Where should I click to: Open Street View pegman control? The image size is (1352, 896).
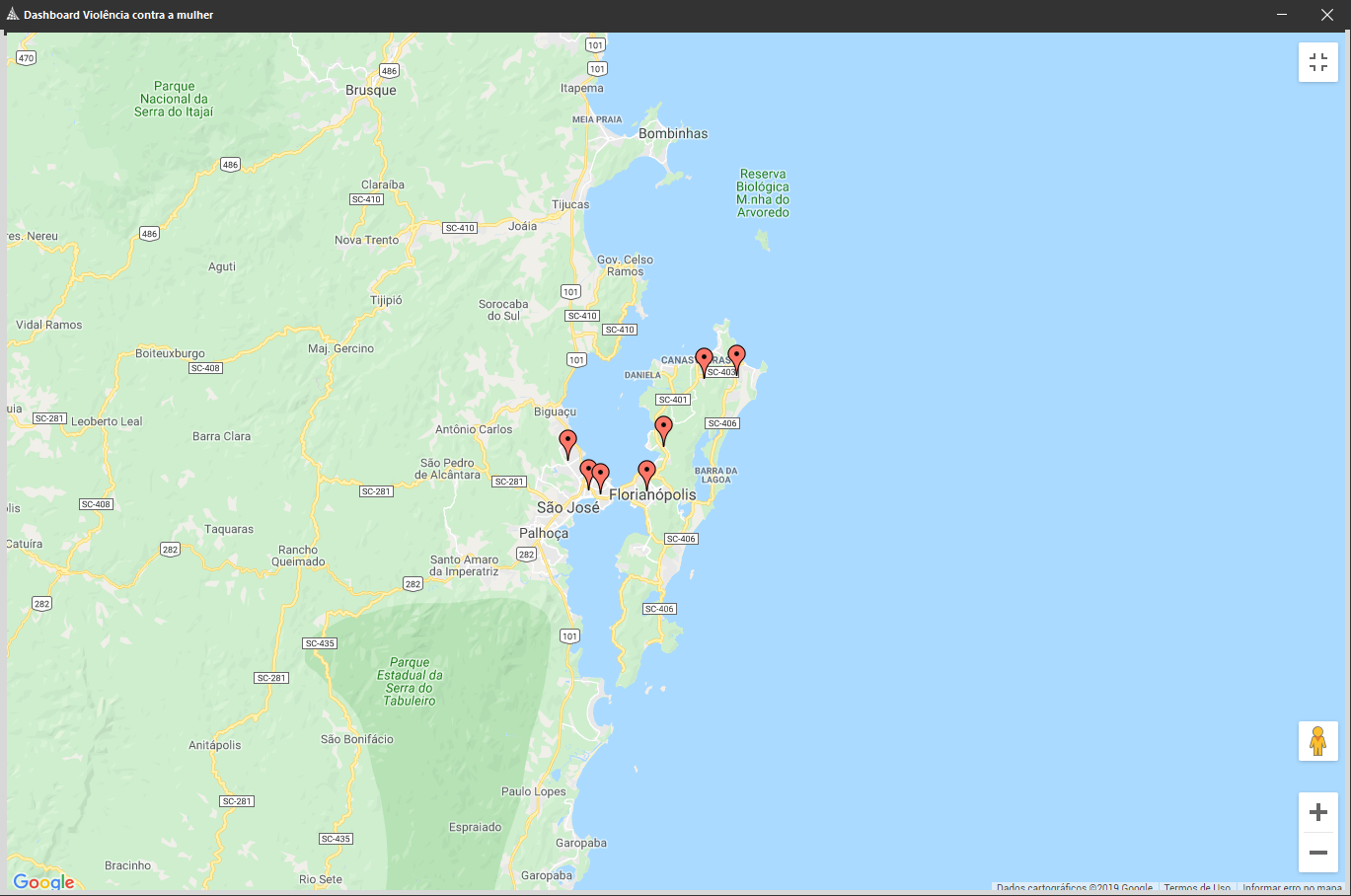pos(1317,740)
